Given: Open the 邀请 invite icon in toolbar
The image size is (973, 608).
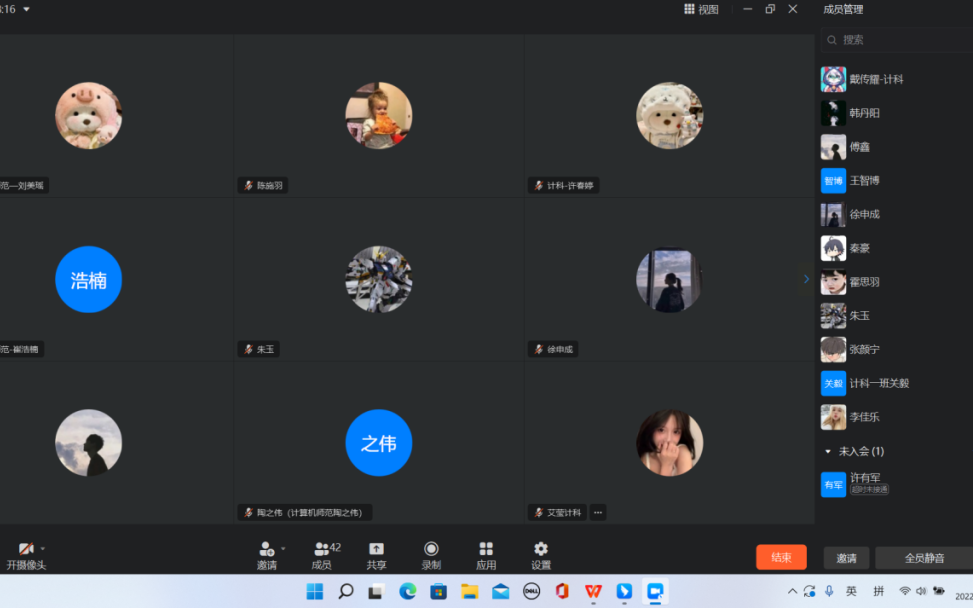Looking at the screenshot, I should coord(266,549).
